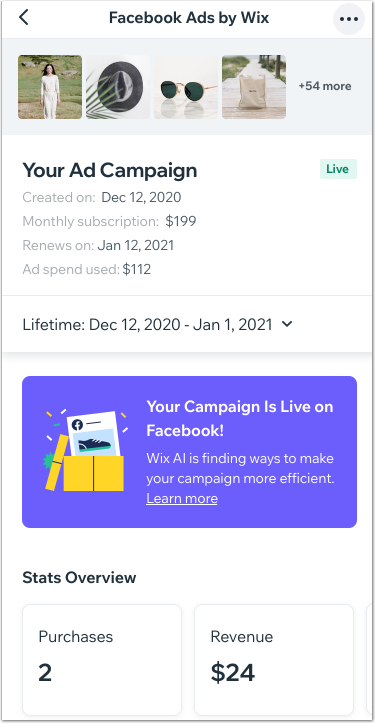Click the Live status badge

click(x=338, y=169)
